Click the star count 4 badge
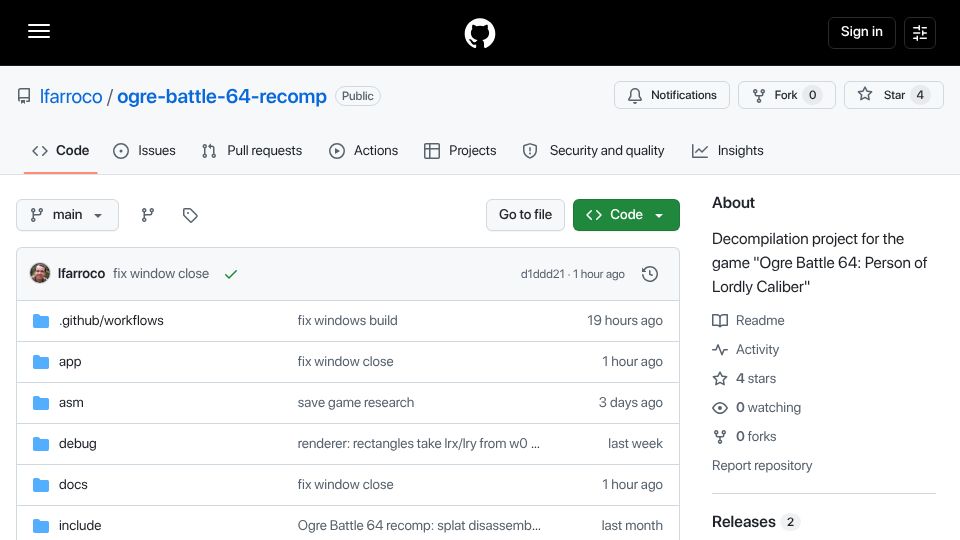960x540 pixels. (x=920, y=95)
